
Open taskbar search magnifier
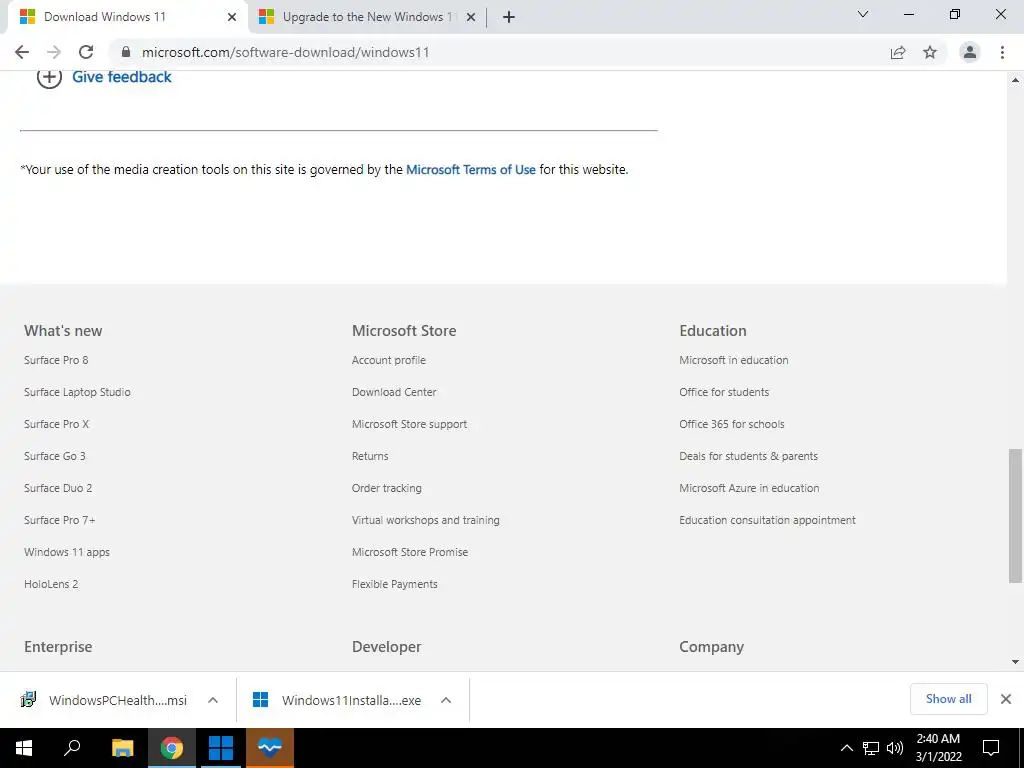[72, 748]
